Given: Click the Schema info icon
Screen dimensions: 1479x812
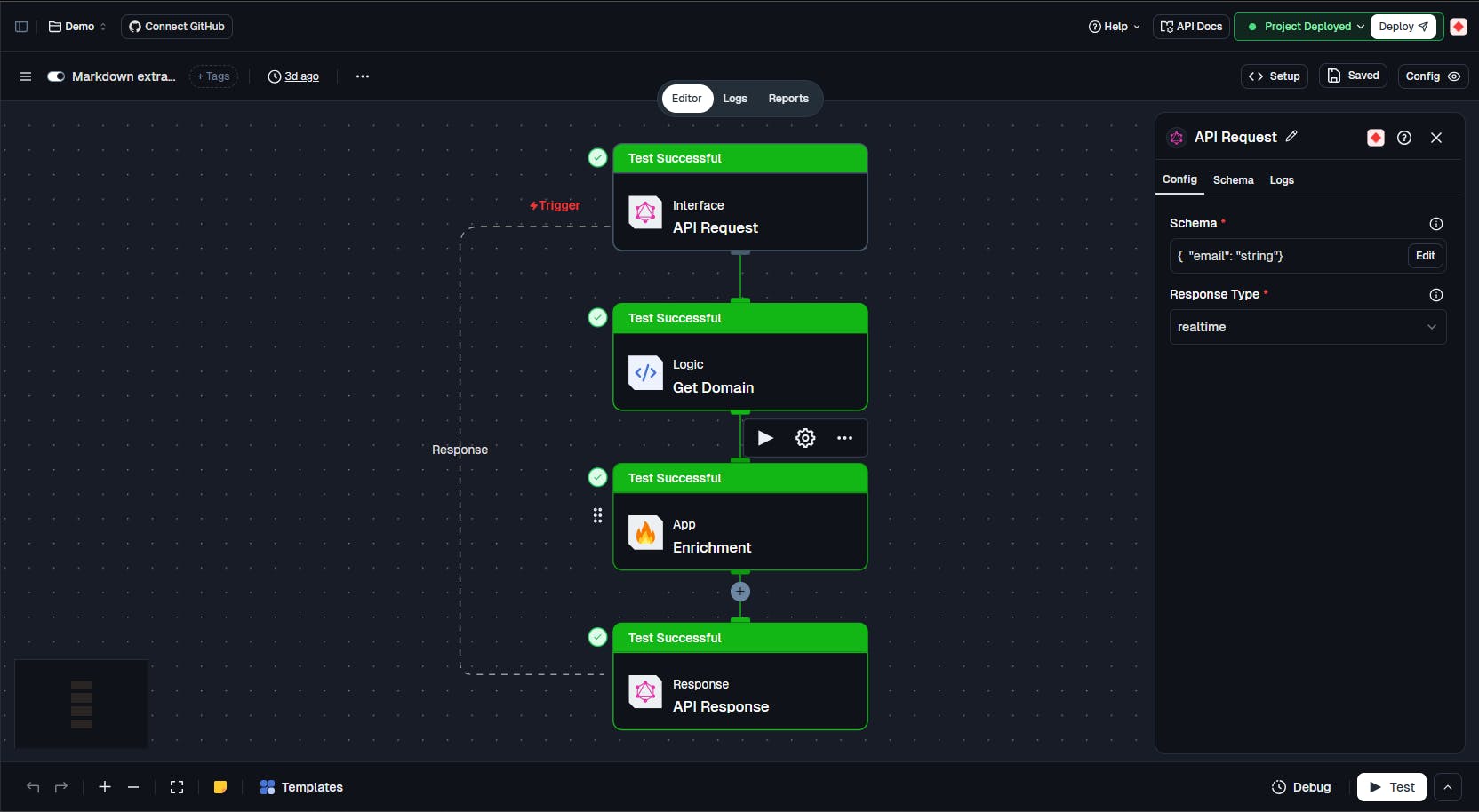Looking at the screenshot, I should [x=1435, y=224].
